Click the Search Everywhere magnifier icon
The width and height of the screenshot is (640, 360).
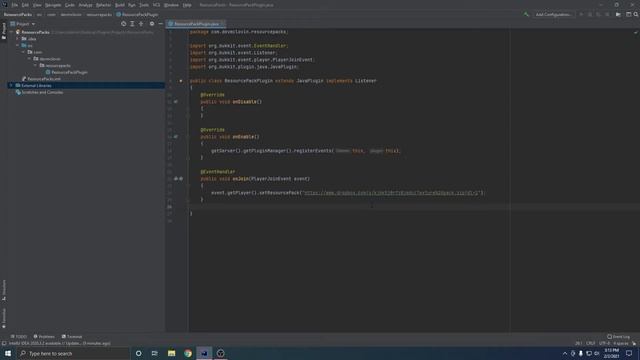point(636,14)
